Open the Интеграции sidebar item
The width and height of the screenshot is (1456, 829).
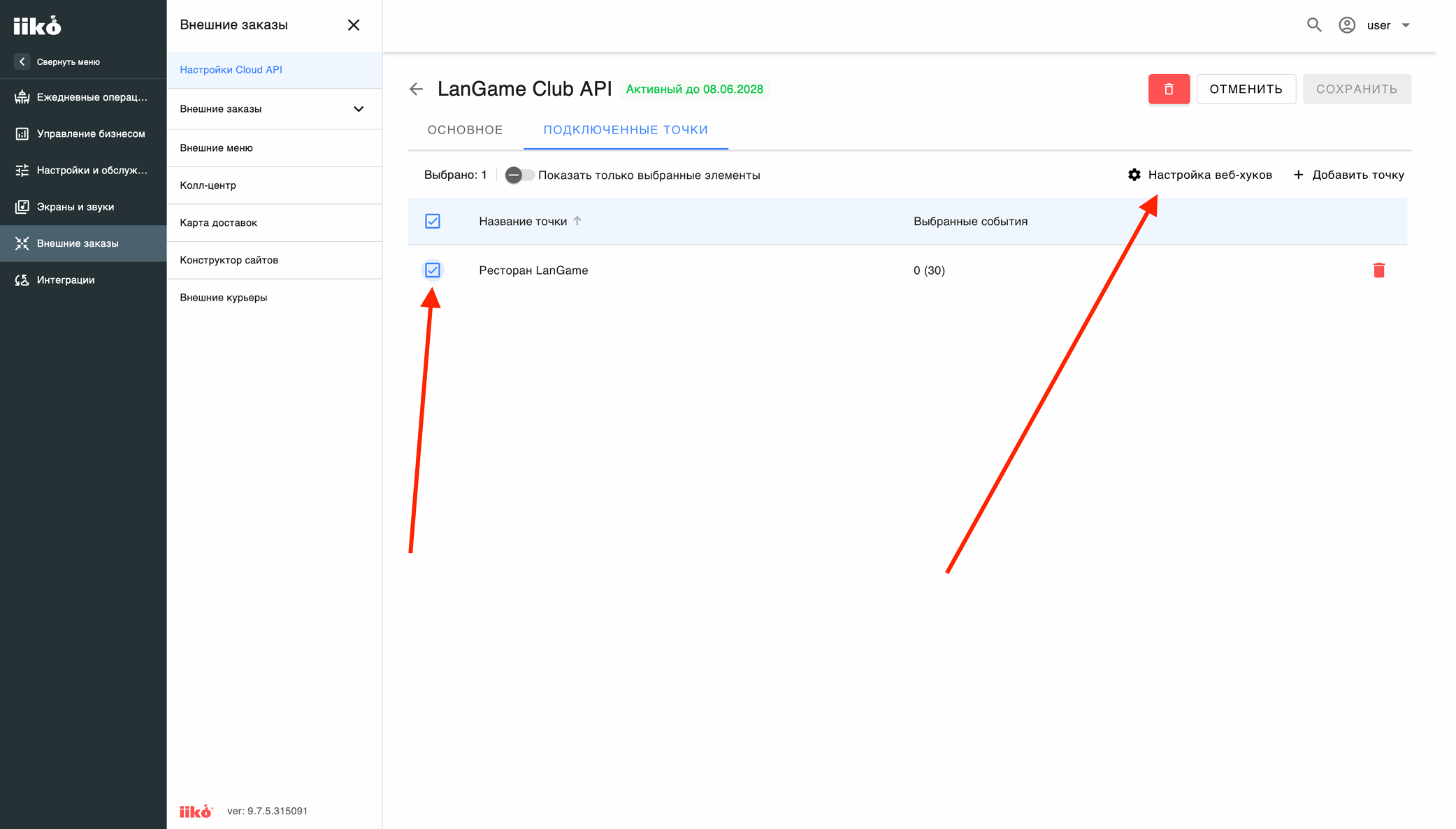point(83,280)
